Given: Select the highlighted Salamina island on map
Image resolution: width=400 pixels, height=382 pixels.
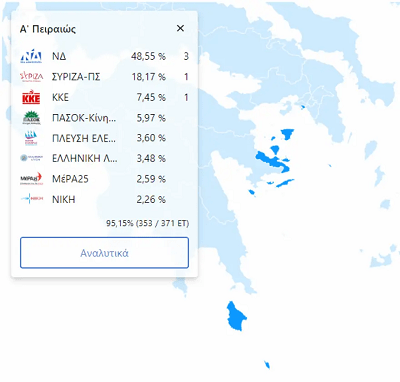Looking at the screenshot, I should (287, 134).
